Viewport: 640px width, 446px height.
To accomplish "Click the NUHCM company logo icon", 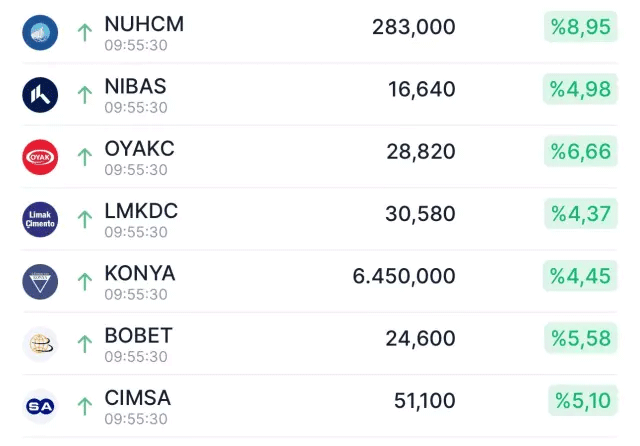I will pos(40,32).
